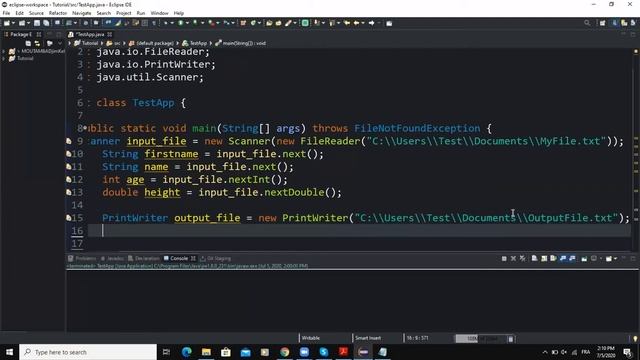Image resolution: width=640 pixels, height=360 pixels.
Task: Click TestApp class in the breadcrumb
Action: click(198, 43)
